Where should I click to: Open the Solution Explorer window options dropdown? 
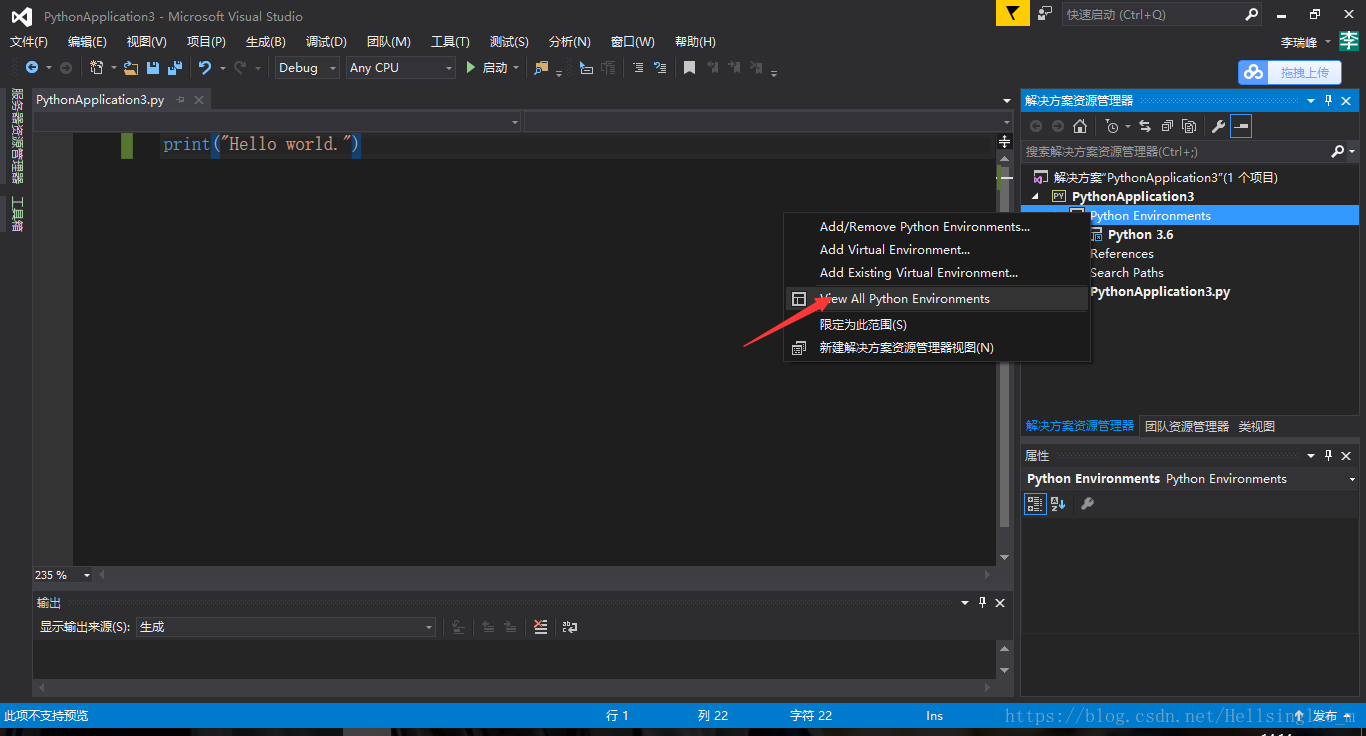point(1309,101)
